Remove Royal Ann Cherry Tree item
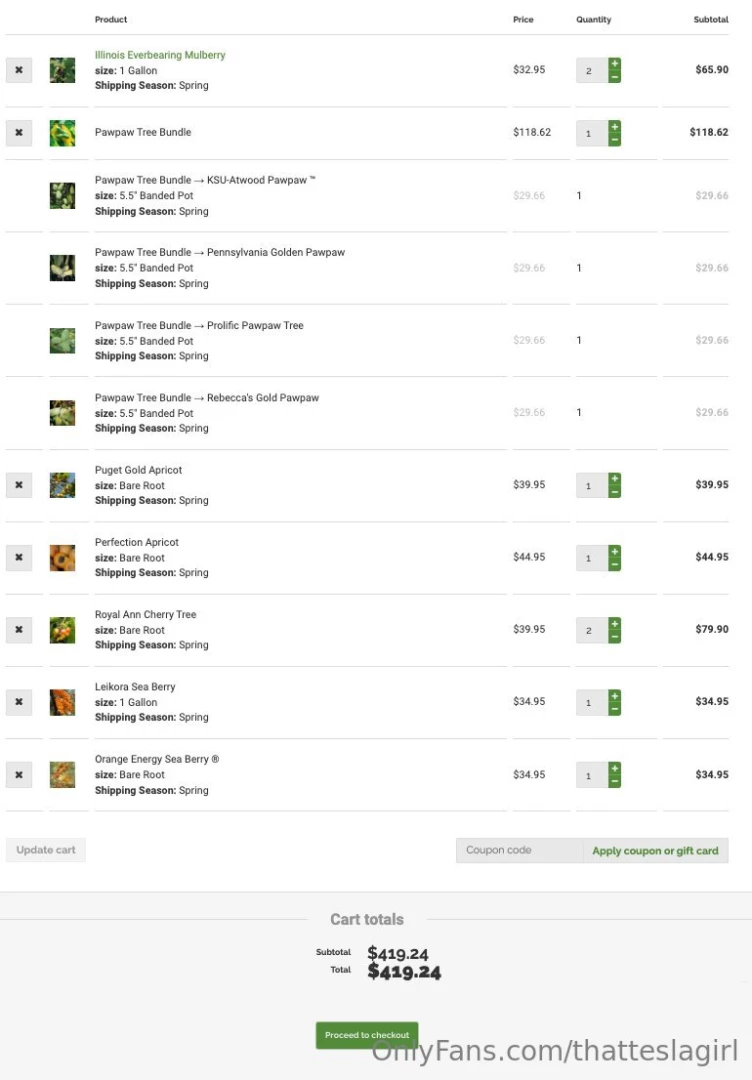Image resolution: width=752 pixels, height=1080 pixels. pos(19,630)
